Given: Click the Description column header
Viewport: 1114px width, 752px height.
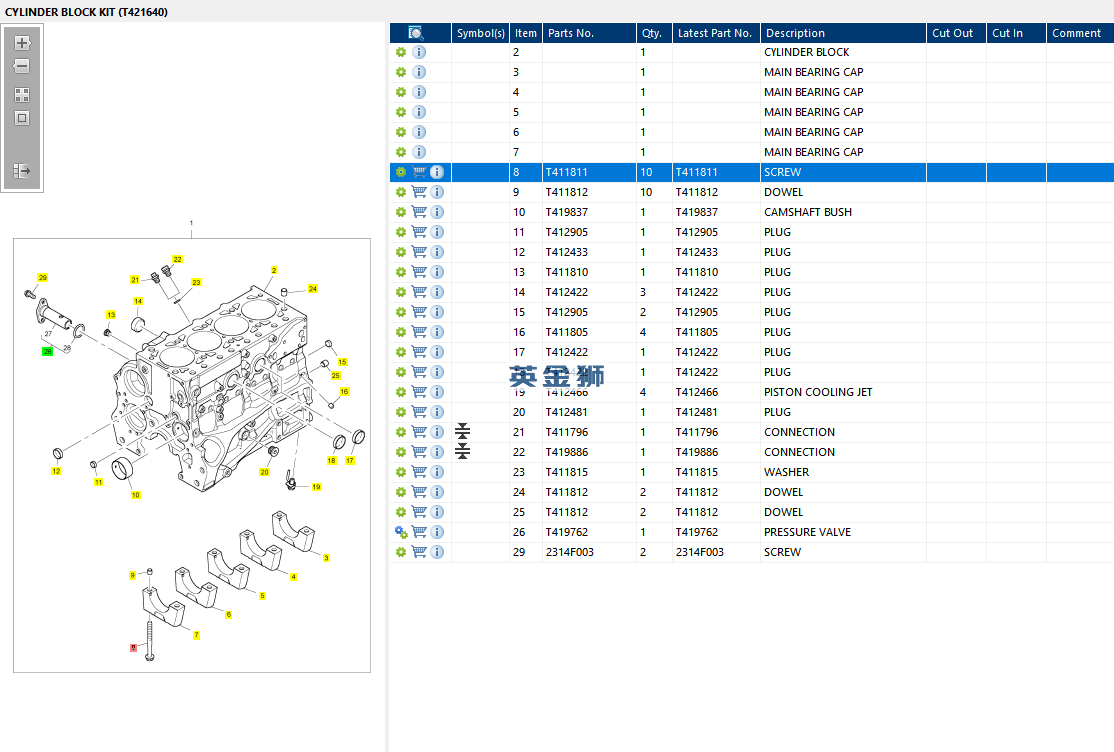Looking at the screenshot, I should click(x=794, y=33).
